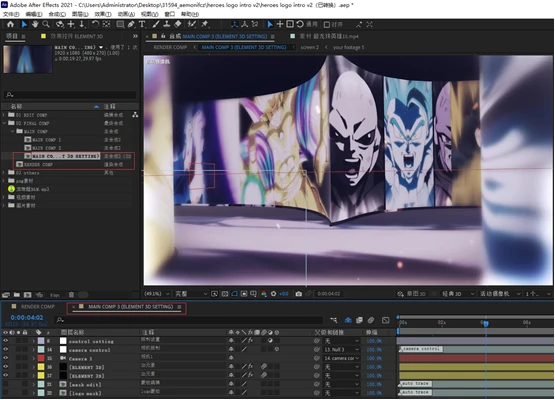The height and width of the screenshot is (400, 555).
Task: Expand the Camera 1 layer properties
Action: coord(34,358)
